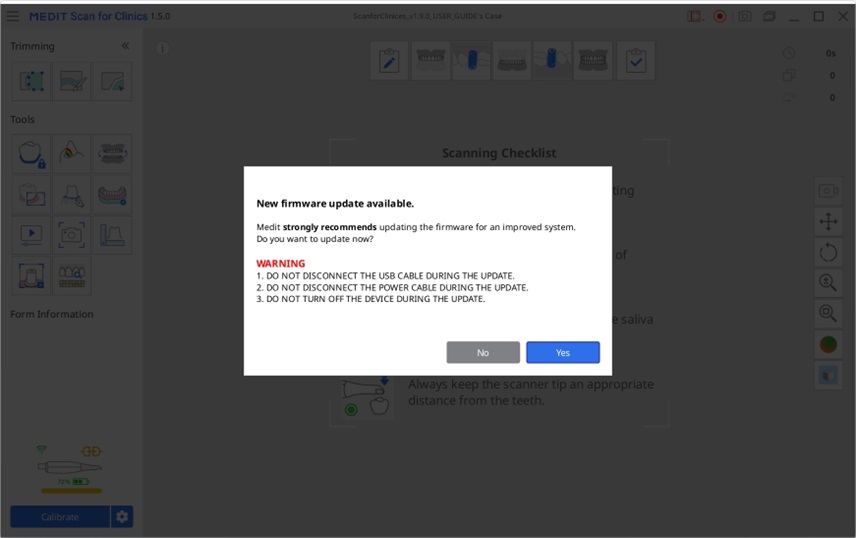Open the form pencil clipboard stage
This screenshot has height=538, width=856.
pos(389,60)
